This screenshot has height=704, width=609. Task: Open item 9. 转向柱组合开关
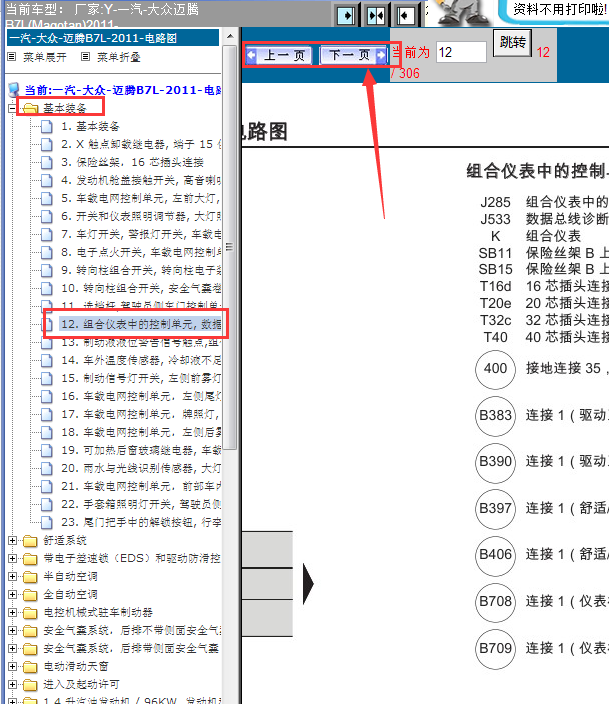[141, 270]
